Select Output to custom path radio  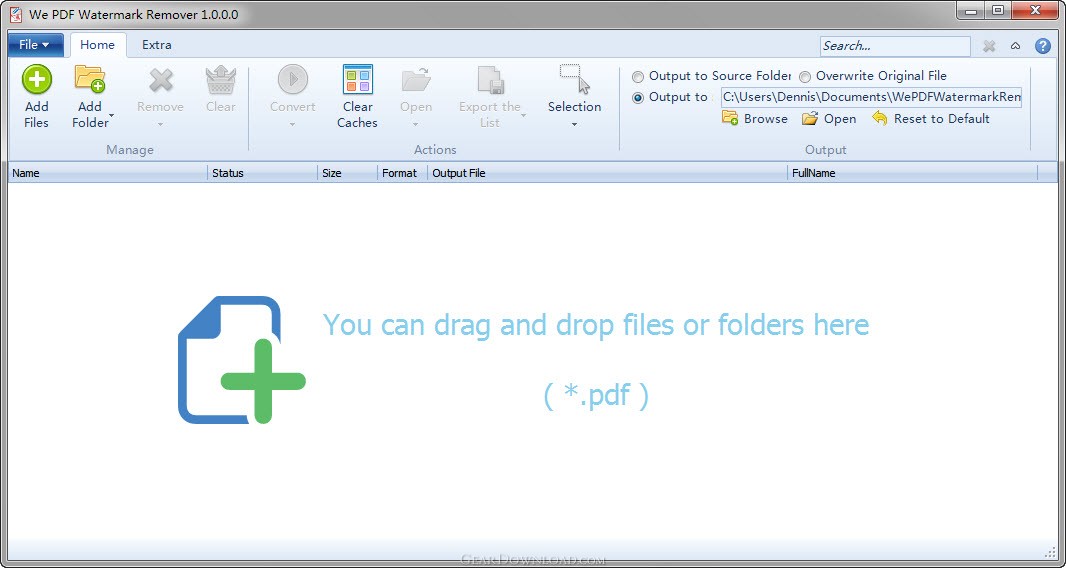(x=638, y=98)
